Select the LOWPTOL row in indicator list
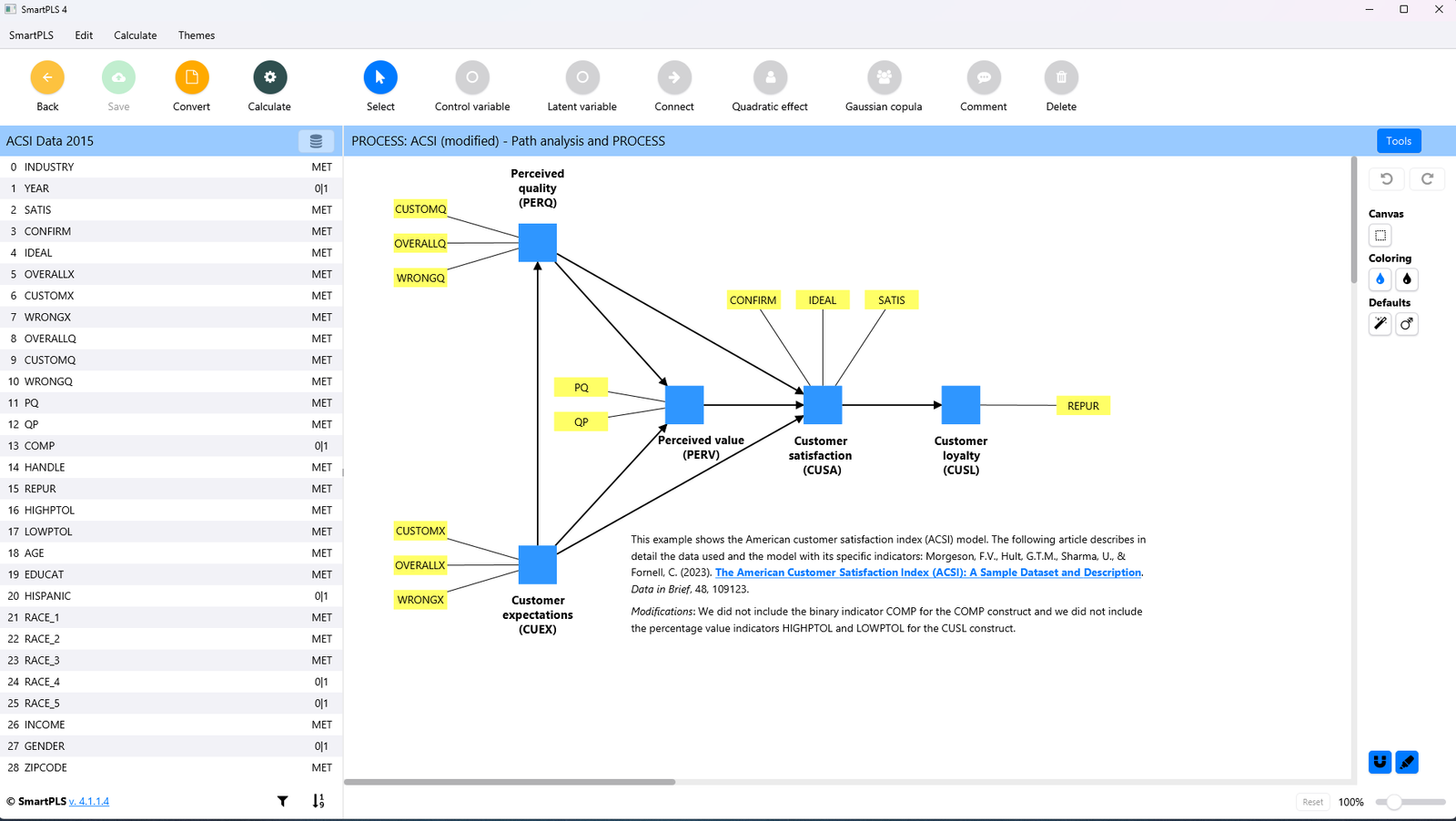Image resolution: width=1456 pixels, height=821 pixels. (171, 532)
